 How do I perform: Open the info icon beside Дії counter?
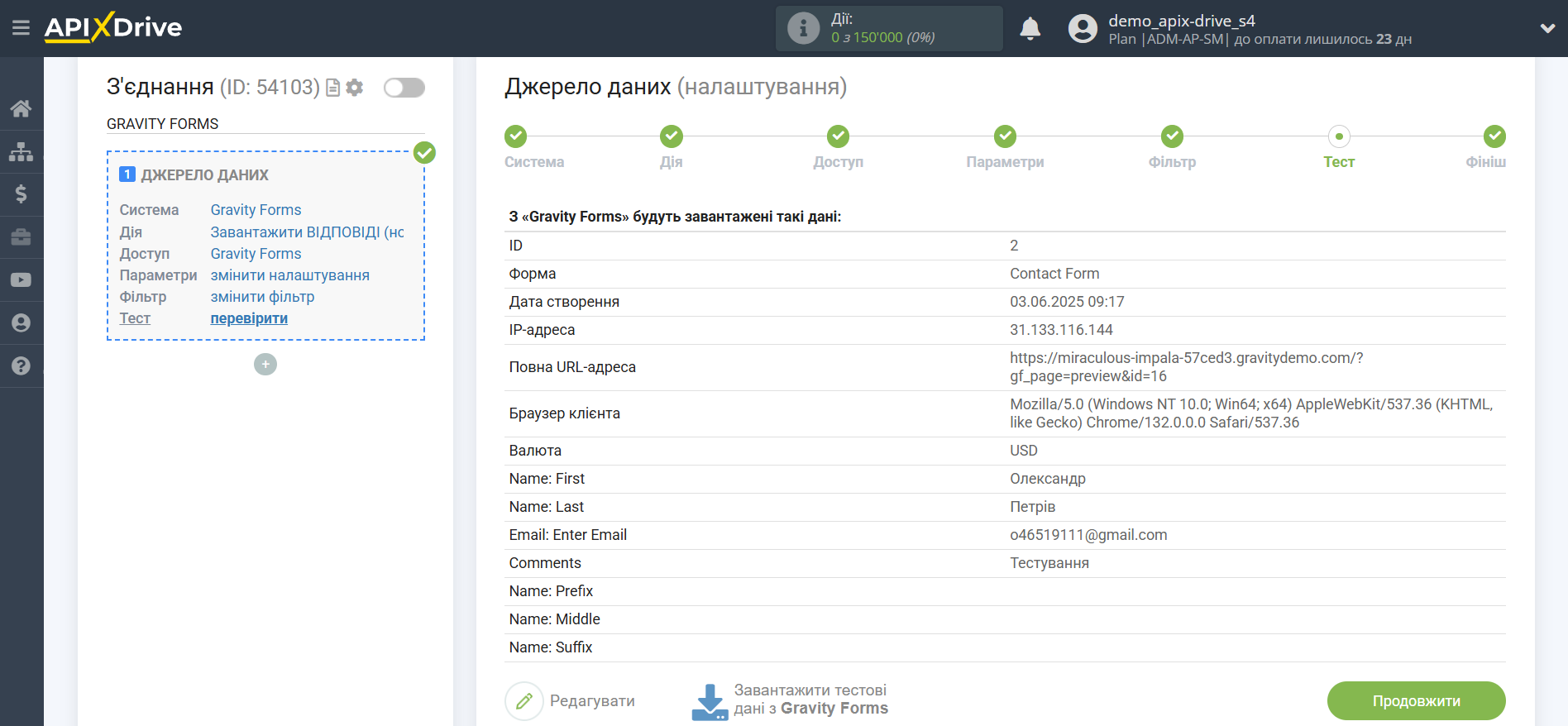(803, 28)
